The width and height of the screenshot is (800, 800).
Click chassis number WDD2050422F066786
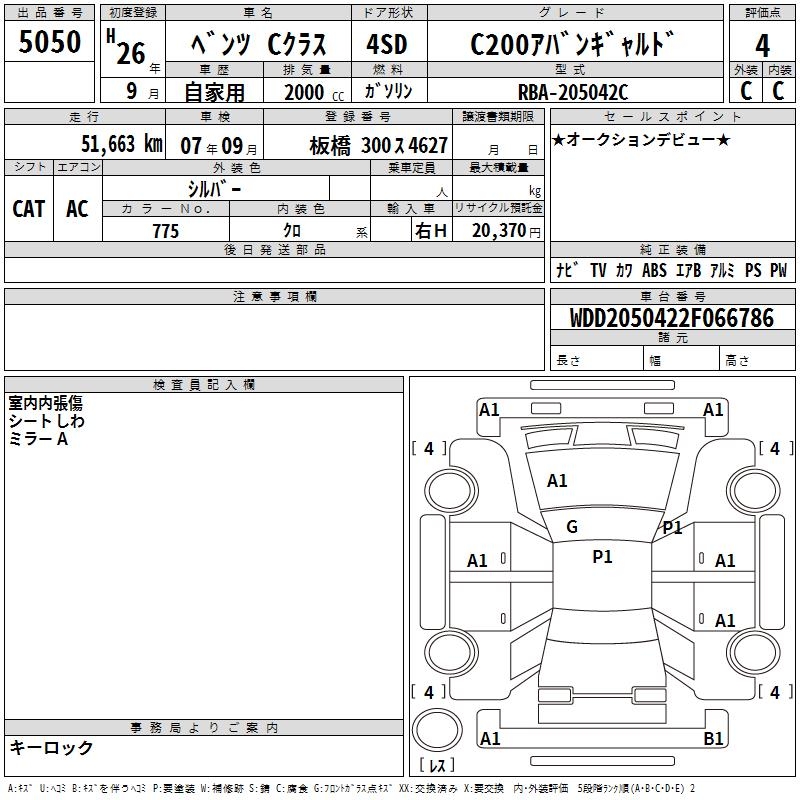[671, 318]
